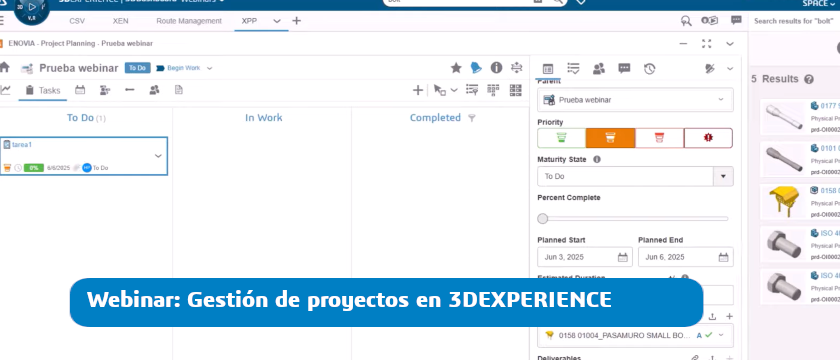Add a new dashboard tab

click(296, 21)
